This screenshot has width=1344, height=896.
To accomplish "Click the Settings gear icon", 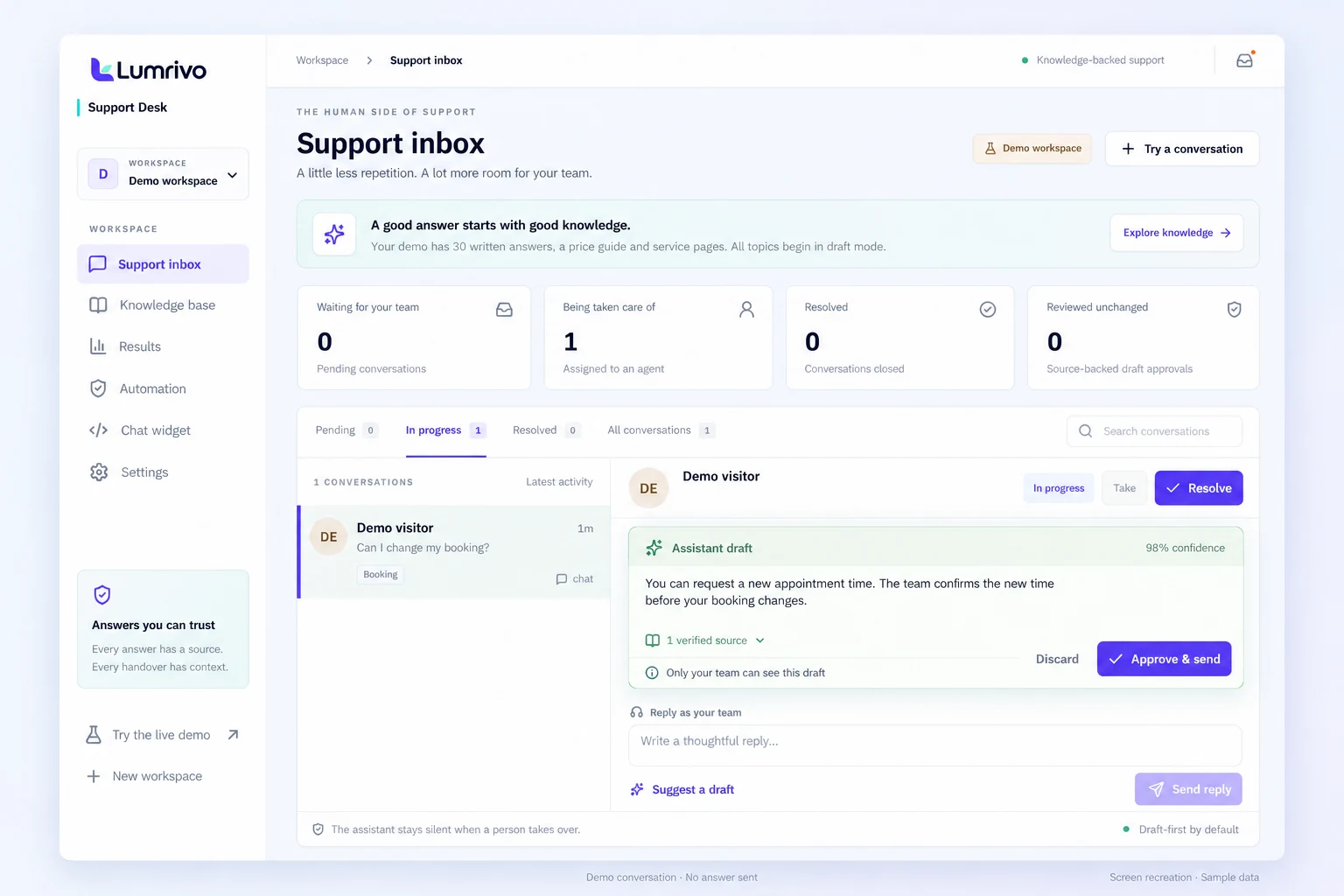I will pyautogui.click(x=99, y=472).
